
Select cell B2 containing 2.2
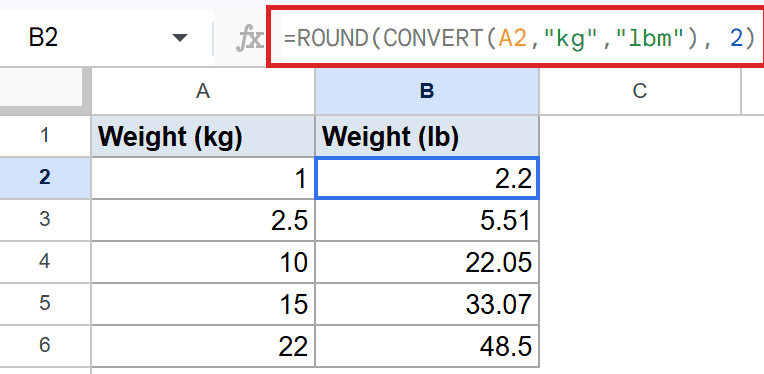click(x=427, y=178)
